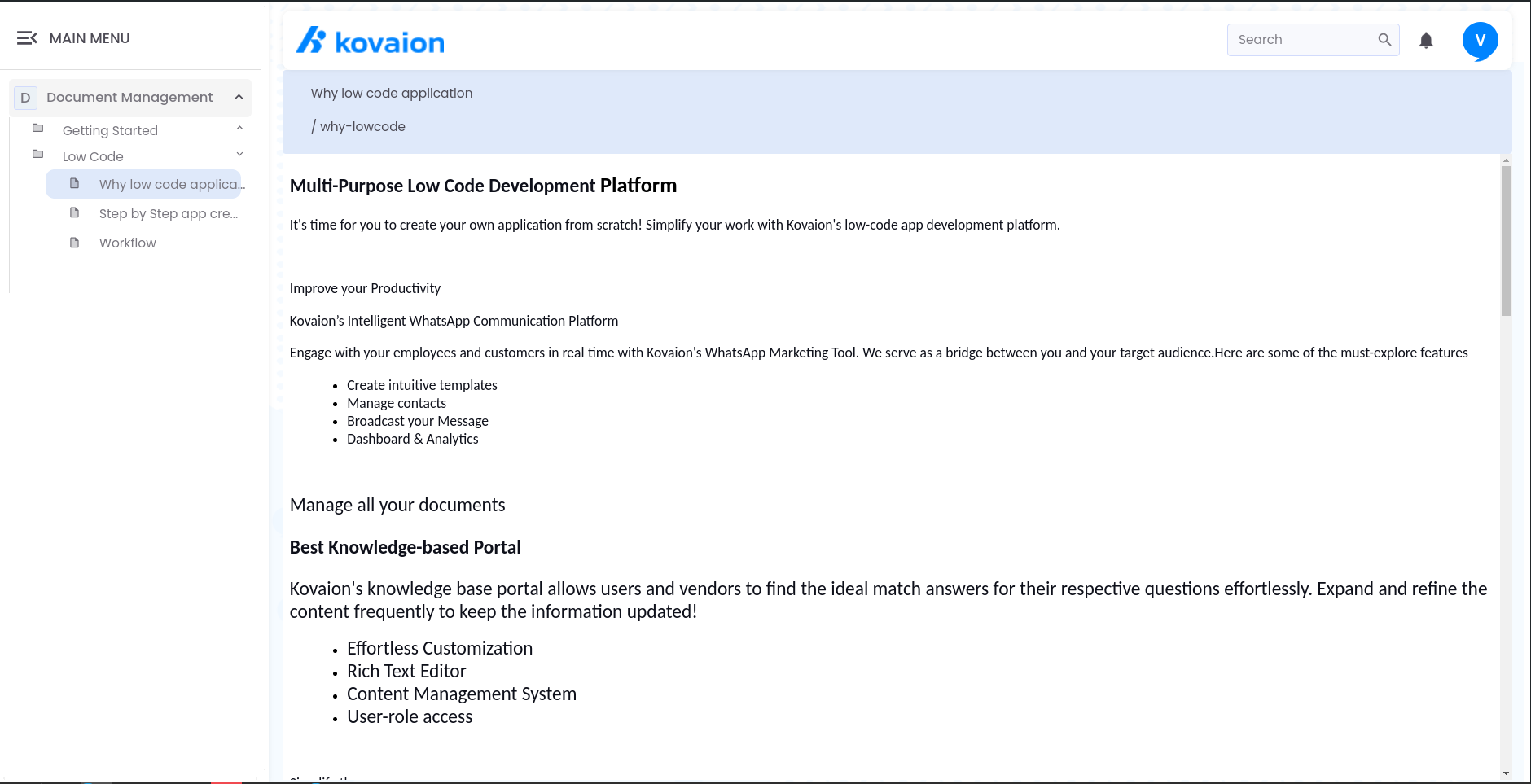Click the Low Code folder icon
The width and height of the screenshot is (1531, 784).
pos(38,153)
